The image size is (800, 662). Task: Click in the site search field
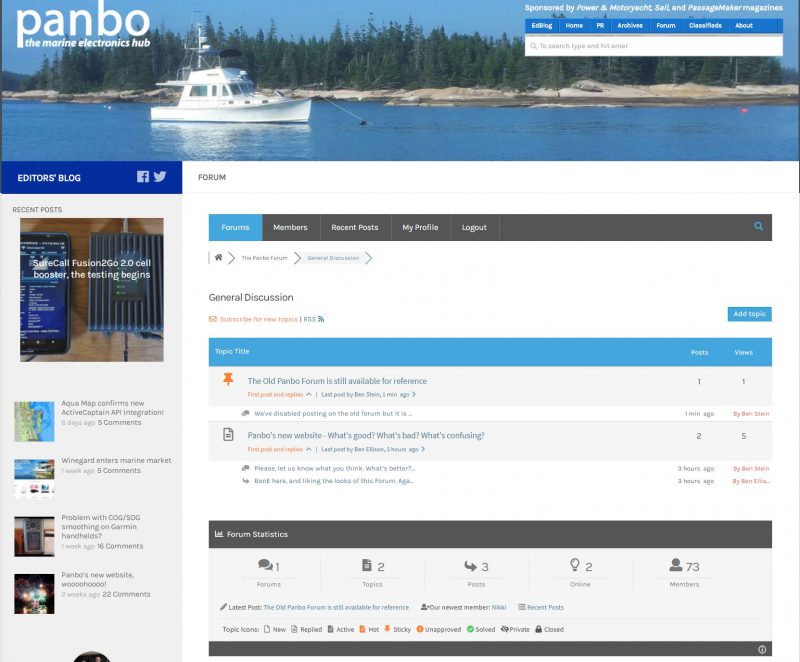tap(654, 46)
